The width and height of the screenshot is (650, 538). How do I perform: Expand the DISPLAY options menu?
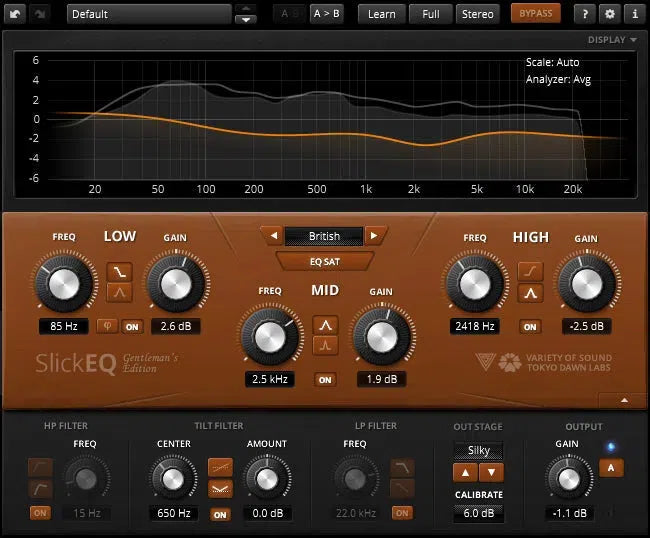(x=612, y=40)
